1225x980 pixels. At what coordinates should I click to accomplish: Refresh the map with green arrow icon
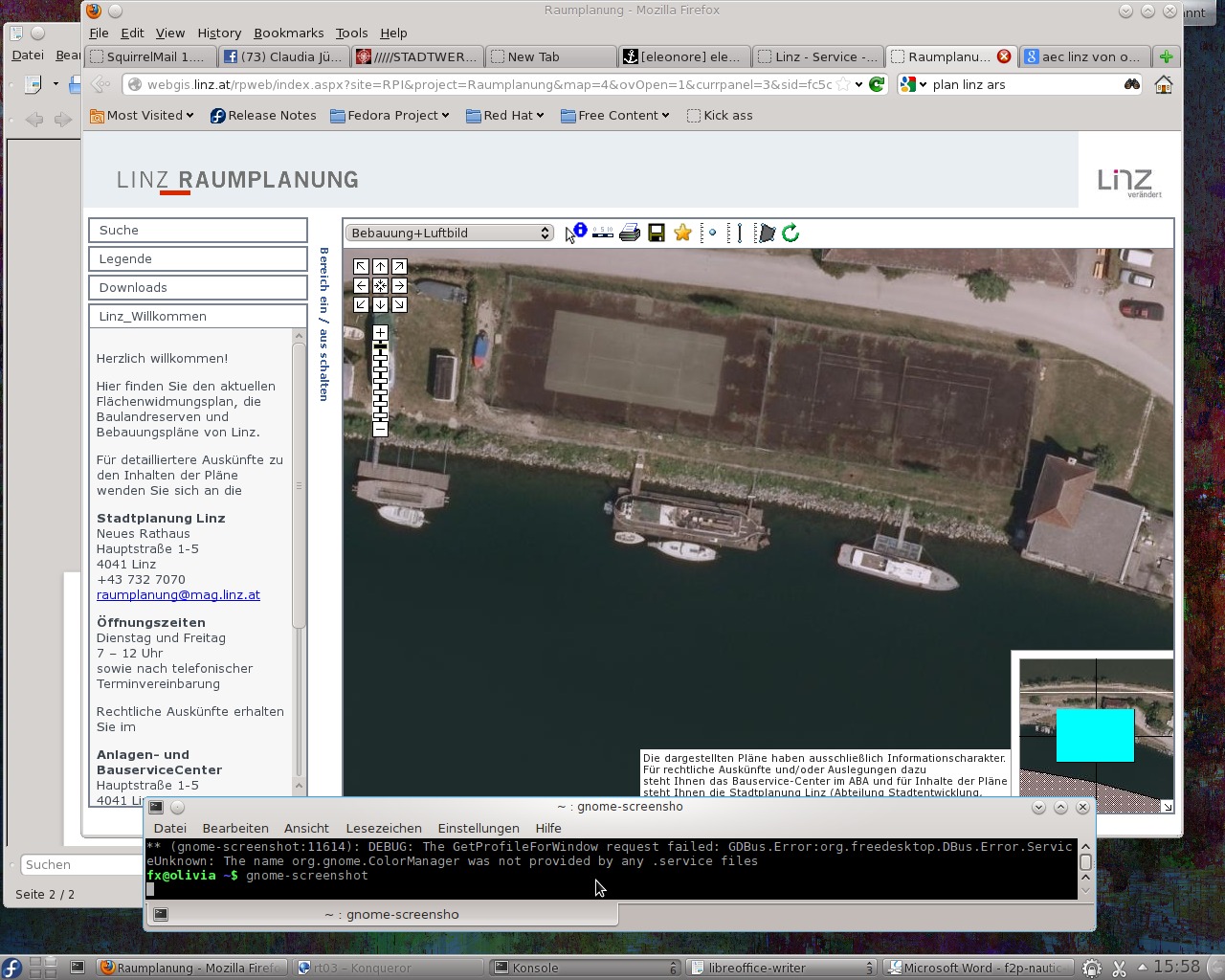(791, 233)
